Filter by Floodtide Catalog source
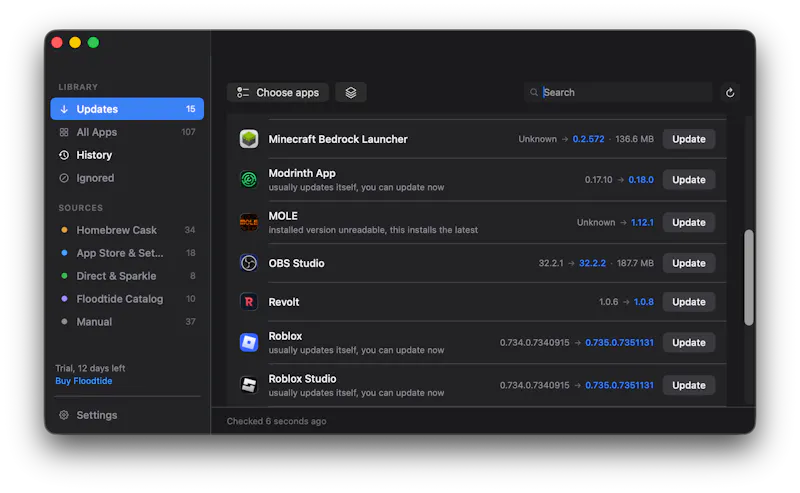 point(127,299)
